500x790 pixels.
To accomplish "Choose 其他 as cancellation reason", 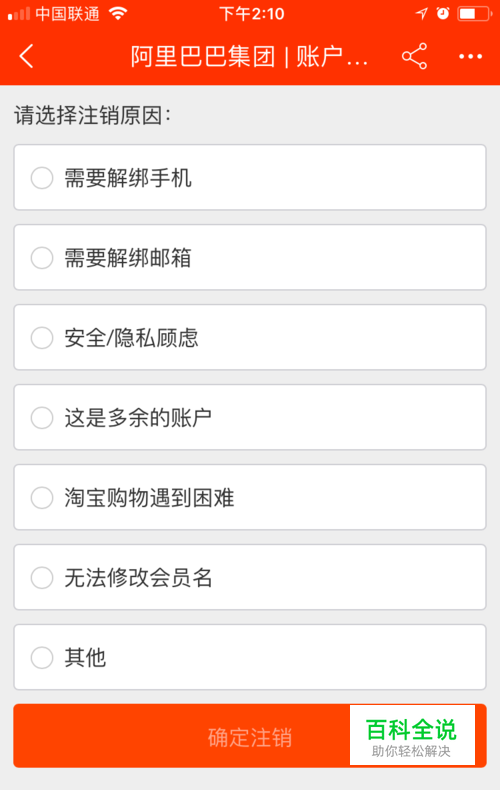I will pos(42,657).
